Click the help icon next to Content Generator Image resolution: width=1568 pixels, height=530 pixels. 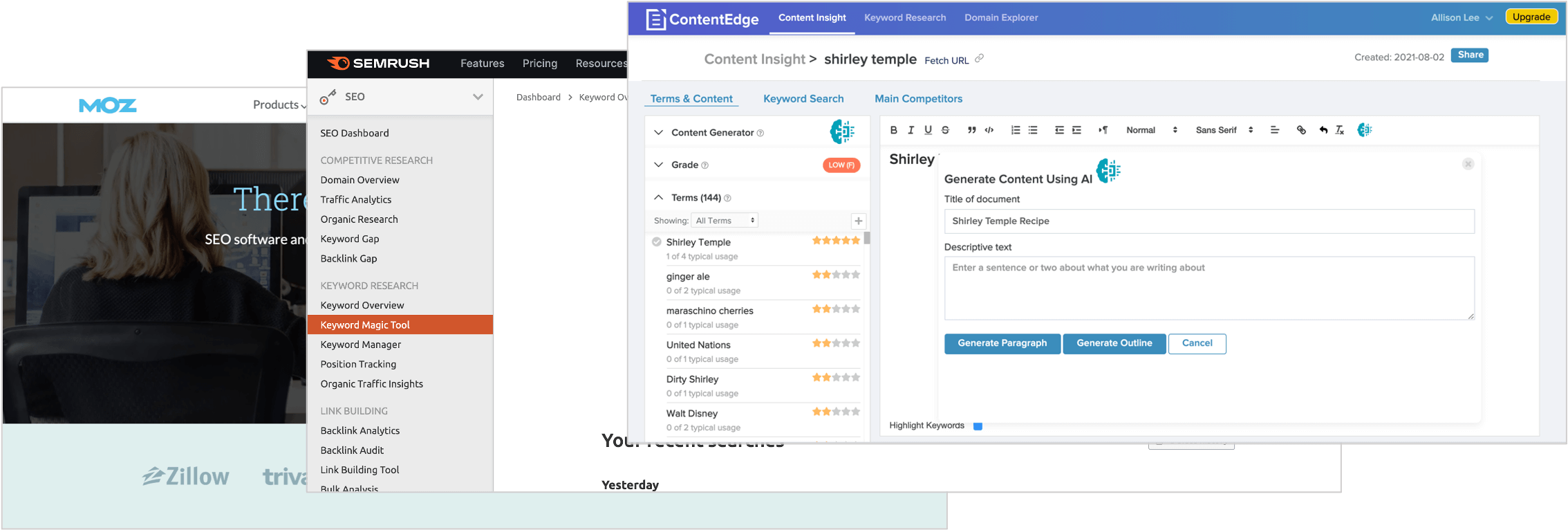point(760,133)
